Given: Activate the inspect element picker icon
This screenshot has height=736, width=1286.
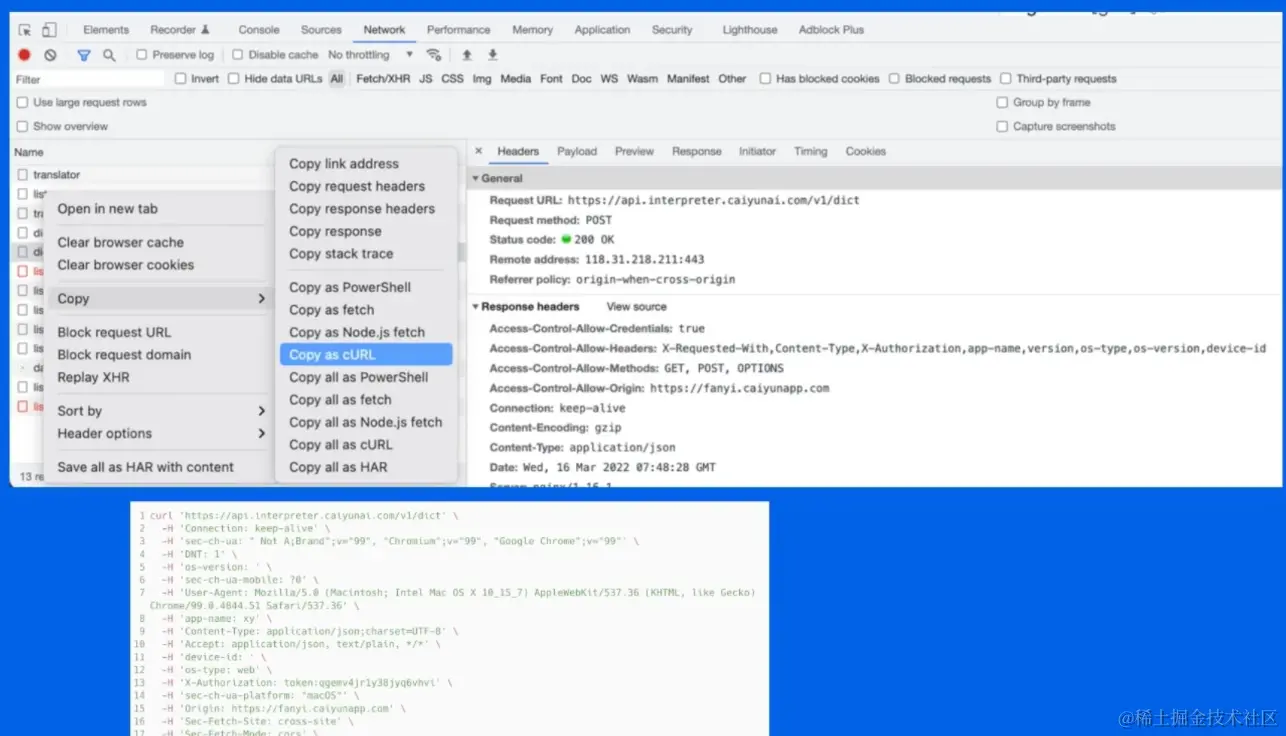Looking at the screenshot, I should [x=25, y=30].
